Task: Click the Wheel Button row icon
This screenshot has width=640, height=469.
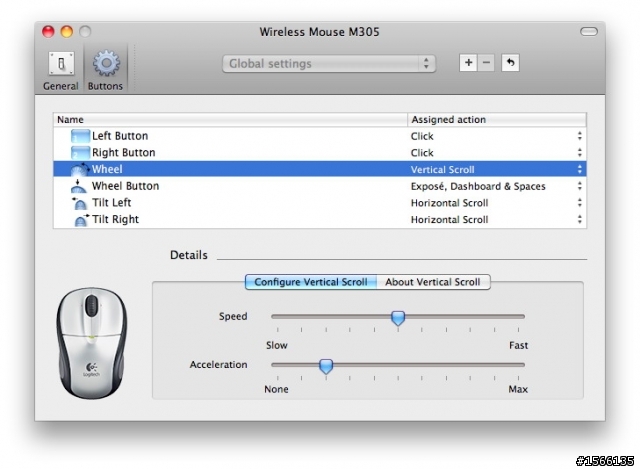Action: (x=78, y=186)
